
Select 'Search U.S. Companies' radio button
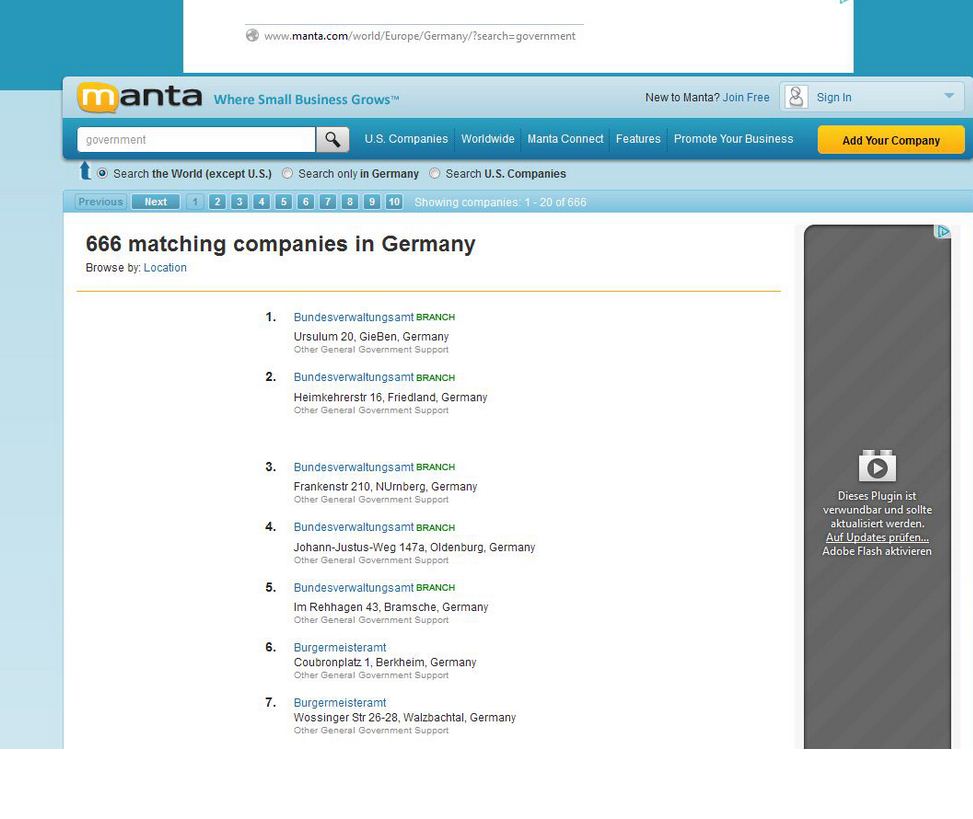434,173
